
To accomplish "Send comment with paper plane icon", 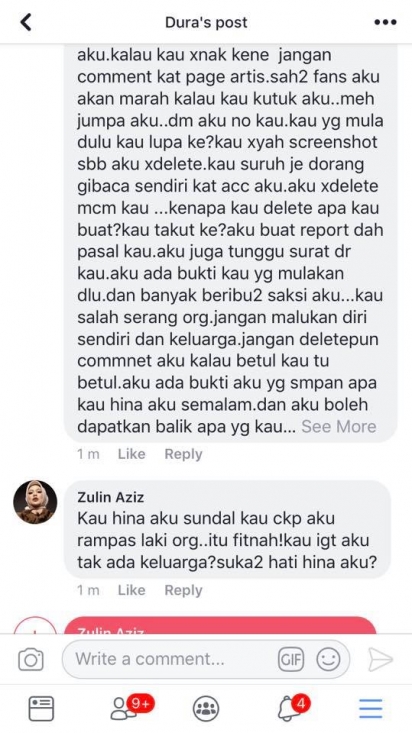I will click(x=380, y=660).
